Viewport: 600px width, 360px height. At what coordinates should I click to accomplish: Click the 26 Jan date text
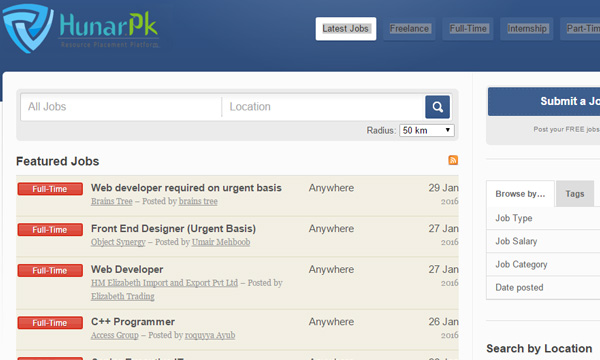coord(443,322)
